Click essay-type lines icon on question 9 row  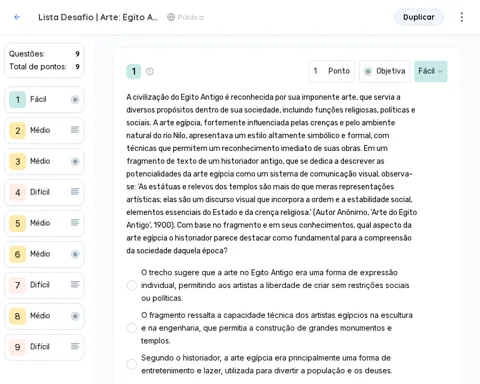click(x=75, y=346)
